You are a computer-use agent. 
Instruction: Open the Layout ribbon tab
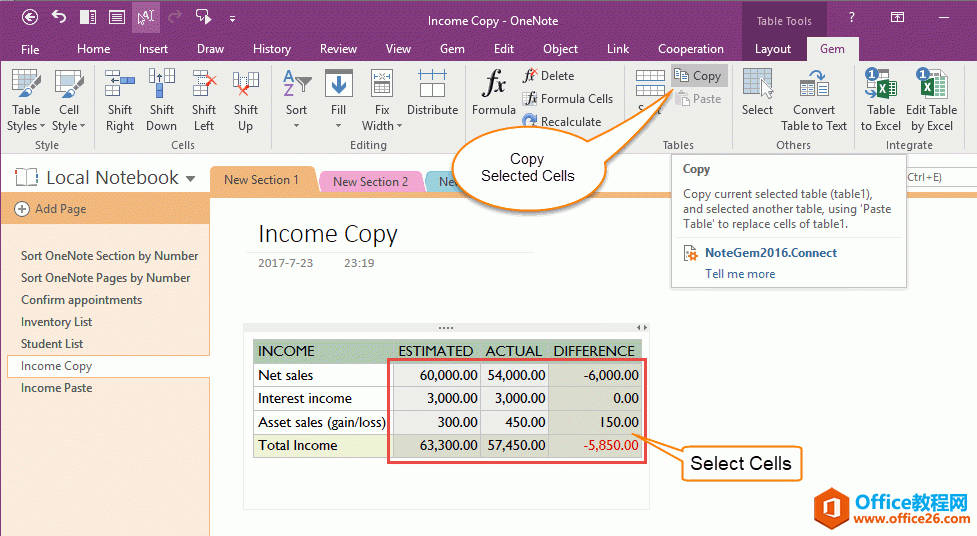coord(773,49)
